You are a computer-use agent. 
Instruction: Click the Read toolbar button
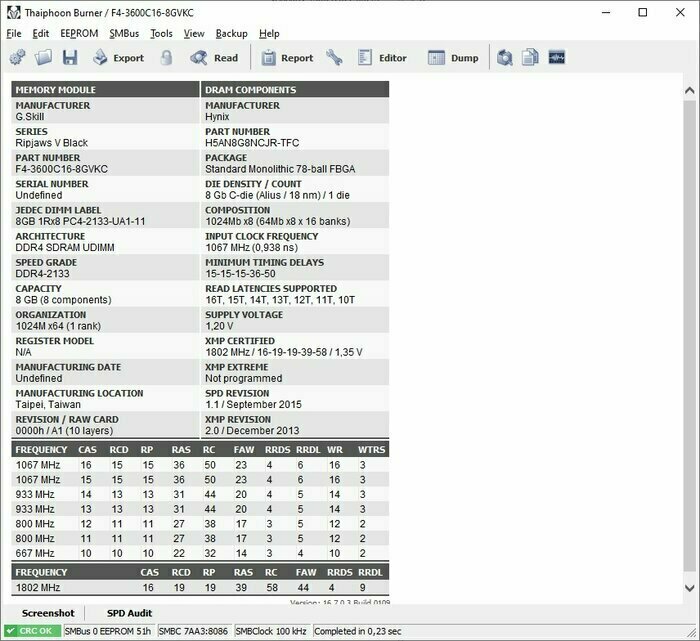214,58
